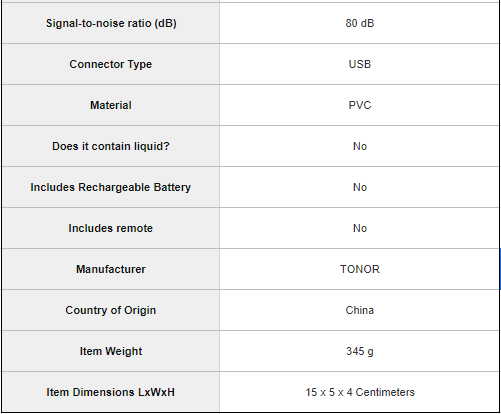Click the Material row label
The image size is (501, 414).
pos(111,105)
